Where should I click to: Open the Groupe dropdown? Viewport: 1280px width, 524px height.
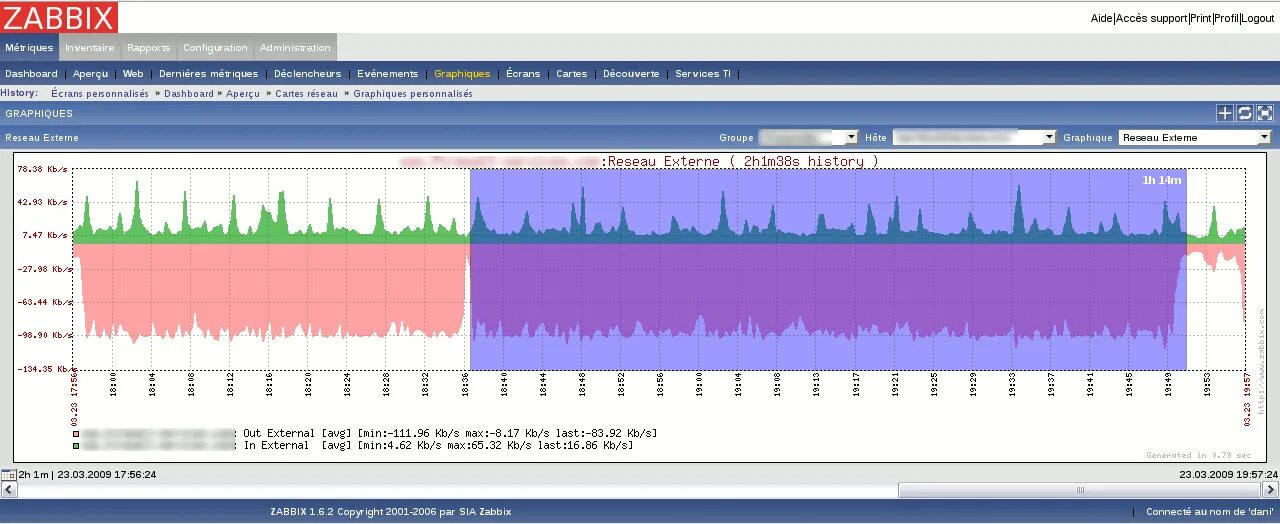click(808, 137)
